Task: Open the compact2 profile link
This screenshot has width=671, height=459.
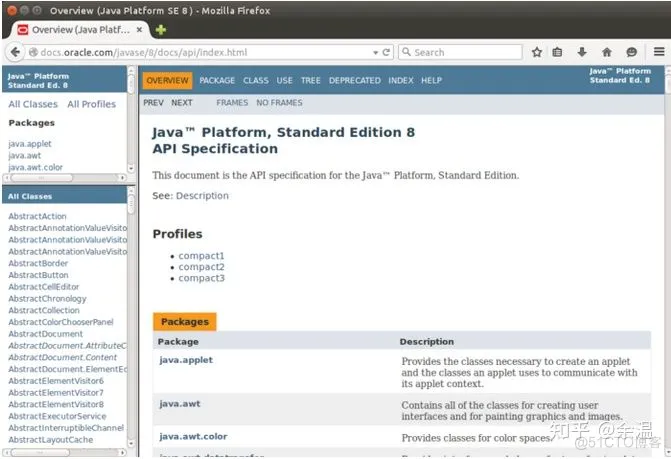Action: pos(201,267)
